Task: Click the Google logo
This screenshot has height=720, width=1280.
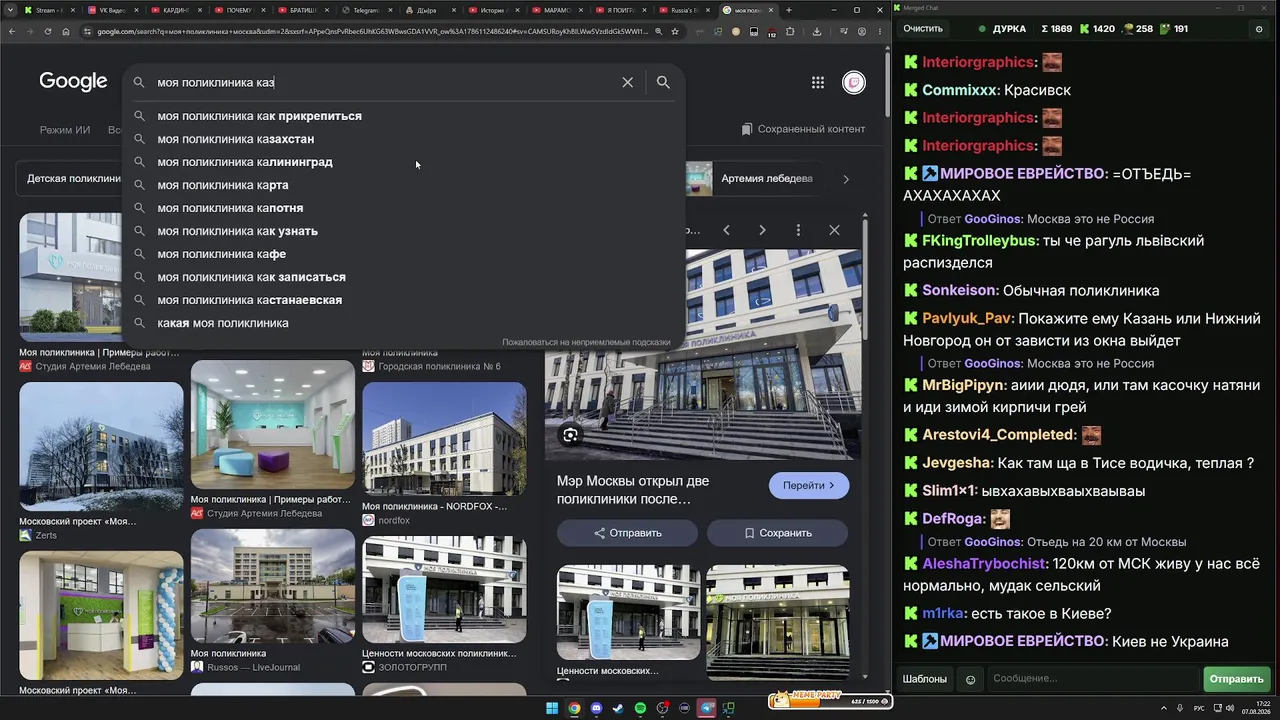Action: pyautogui.click(x=73, y=82)
